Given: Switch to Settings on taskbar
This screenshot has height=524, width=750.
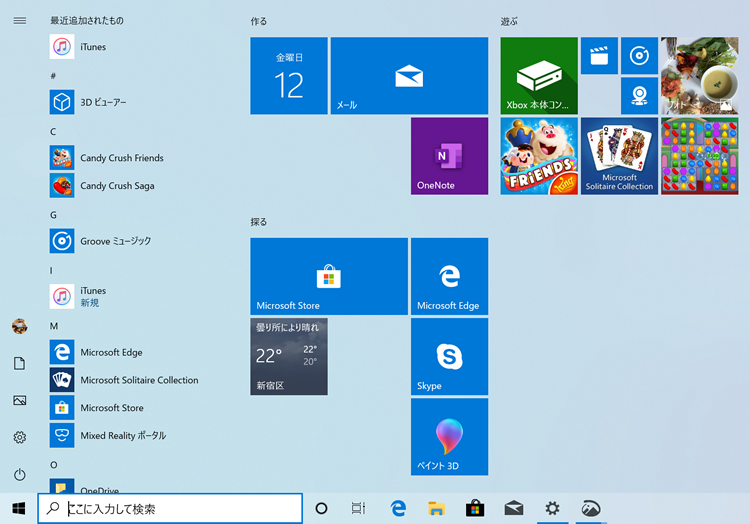Looking at the screenshot, I should click(552, 509).
